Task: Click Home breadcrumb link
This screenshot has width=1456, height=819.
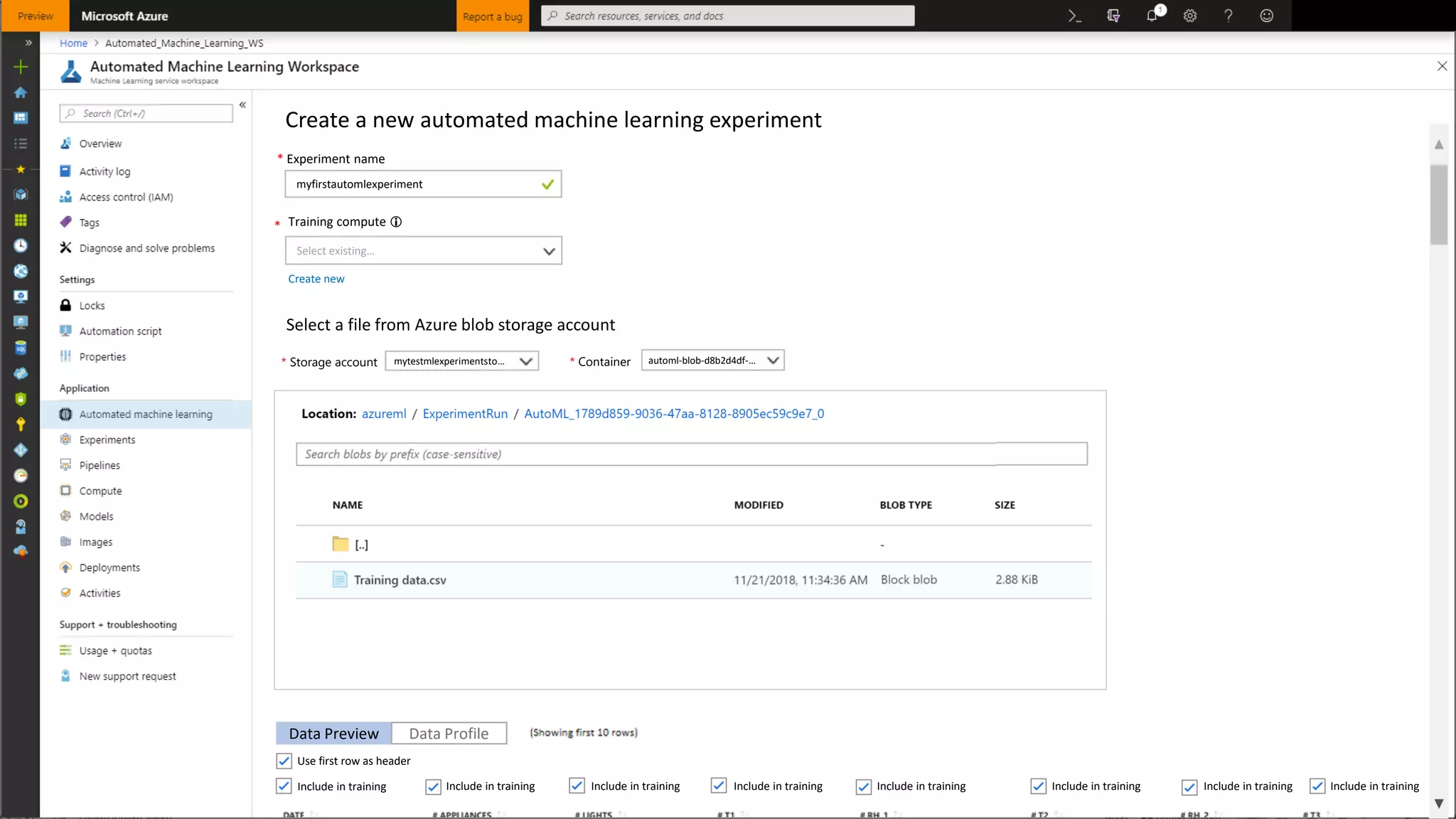Action: (x=73, y=43)
